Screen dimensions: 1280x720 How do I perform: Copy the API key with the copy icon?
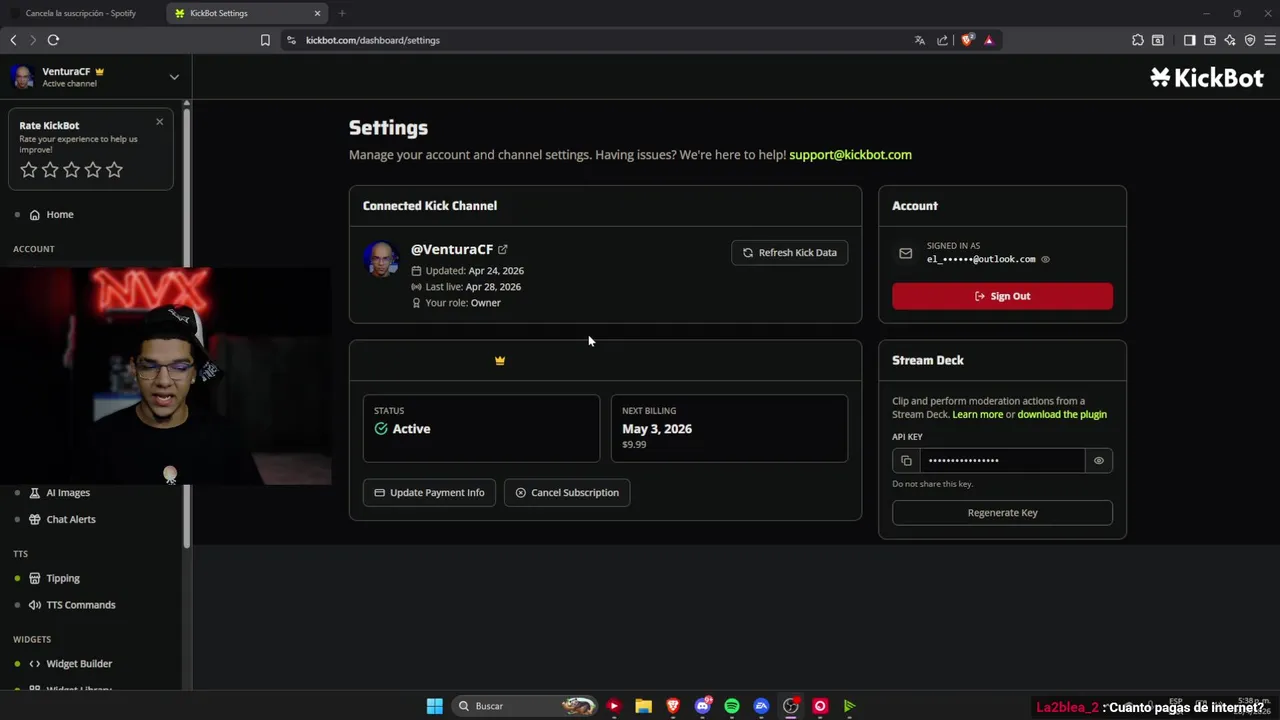coord(906,460)
